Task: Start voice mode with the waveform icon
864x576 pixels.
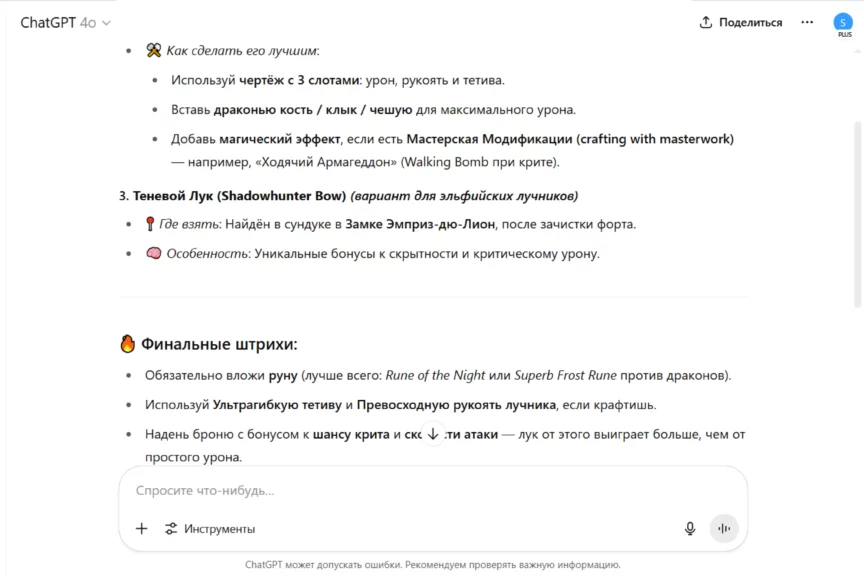Action: 723,529
